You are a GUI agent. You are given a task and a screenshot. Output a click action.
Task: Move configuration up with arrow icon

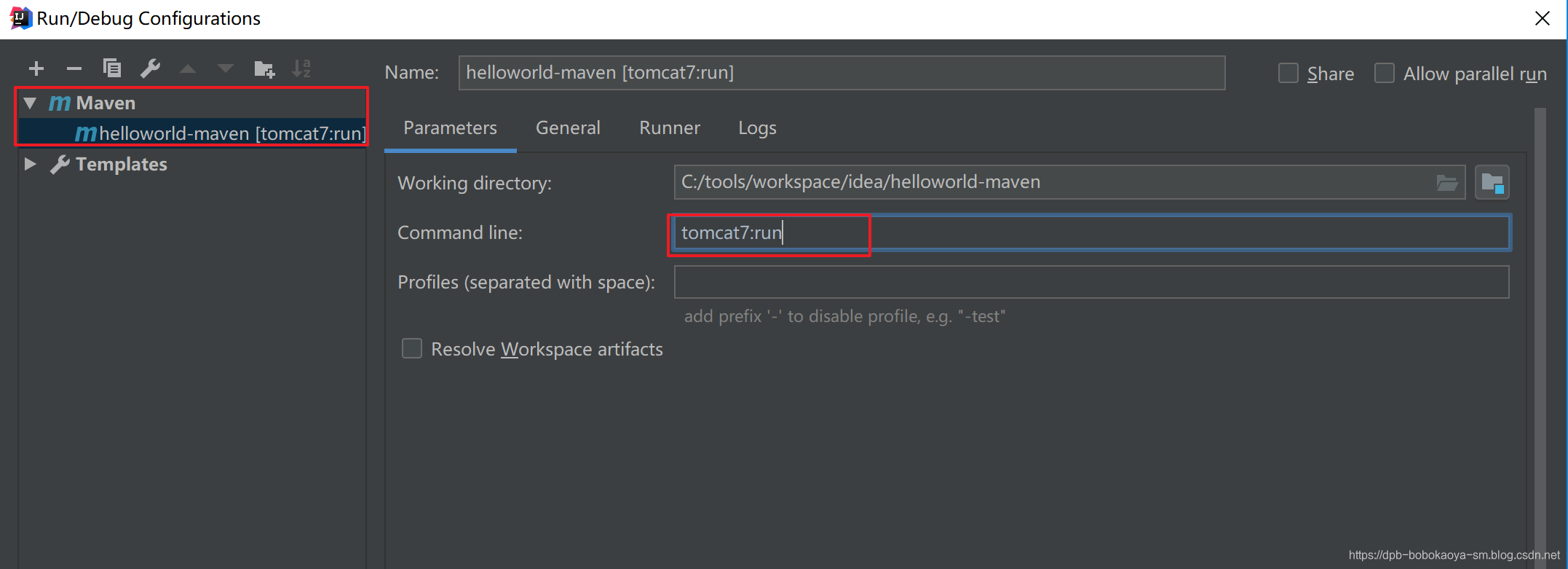pos(188,68)
